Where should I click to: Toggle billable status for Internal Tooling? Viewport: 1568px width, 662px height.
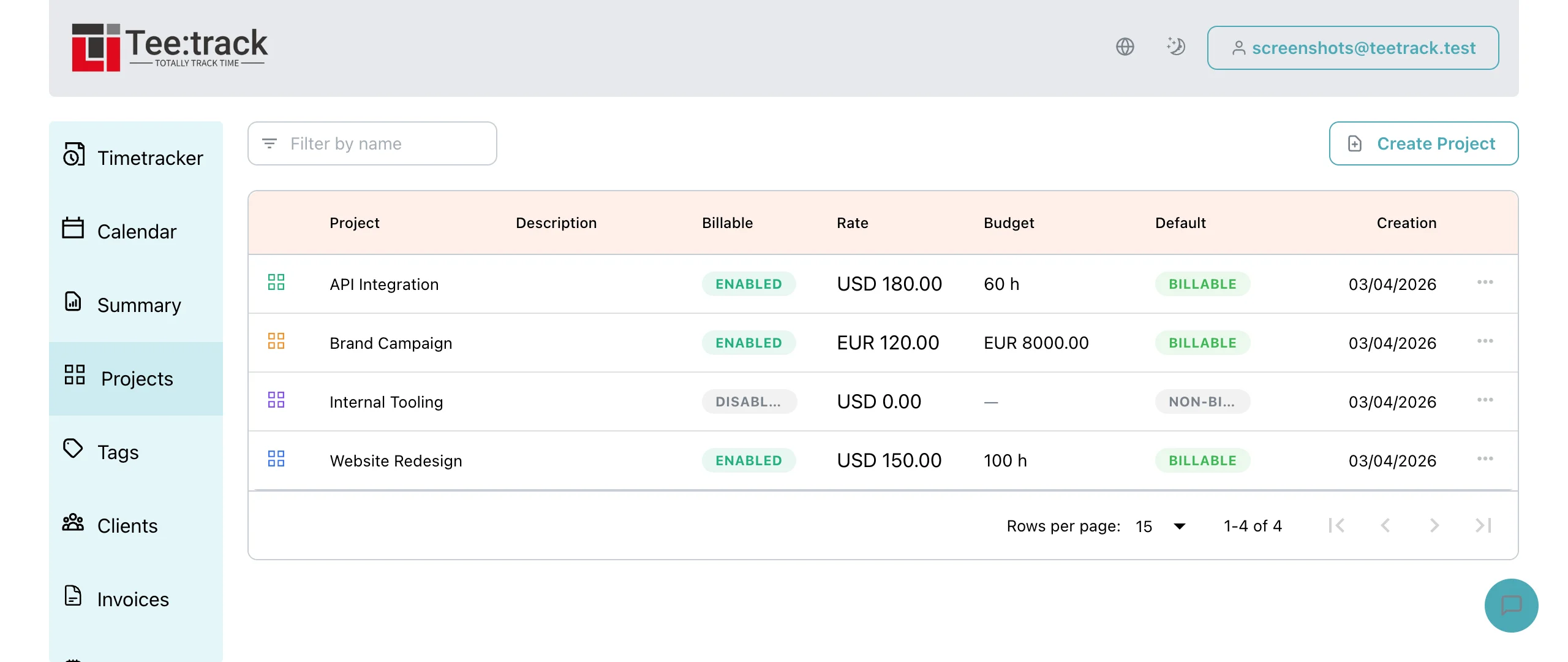click(748, 401)
